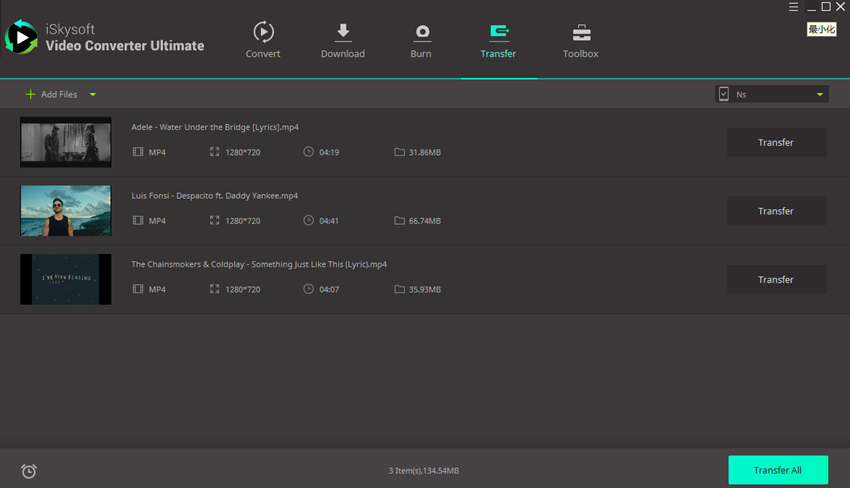The height and width of the screenshot is (488, 850).
Task: Click the iSkysoft play logo icon
Action: coord(21,37)
